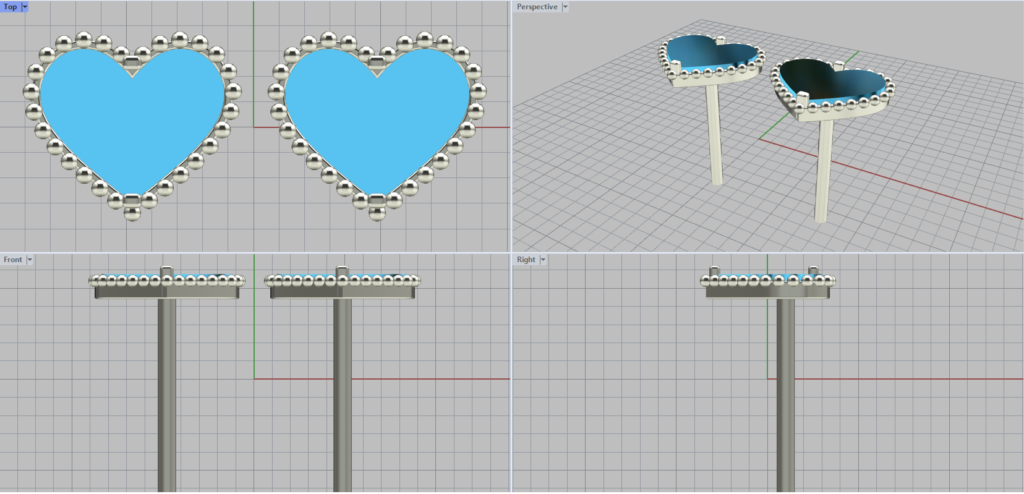Image resolution: width=1024 pixels, height=494 pixels.
Task: Click the Right viewport title label
Action: [526, 260]
